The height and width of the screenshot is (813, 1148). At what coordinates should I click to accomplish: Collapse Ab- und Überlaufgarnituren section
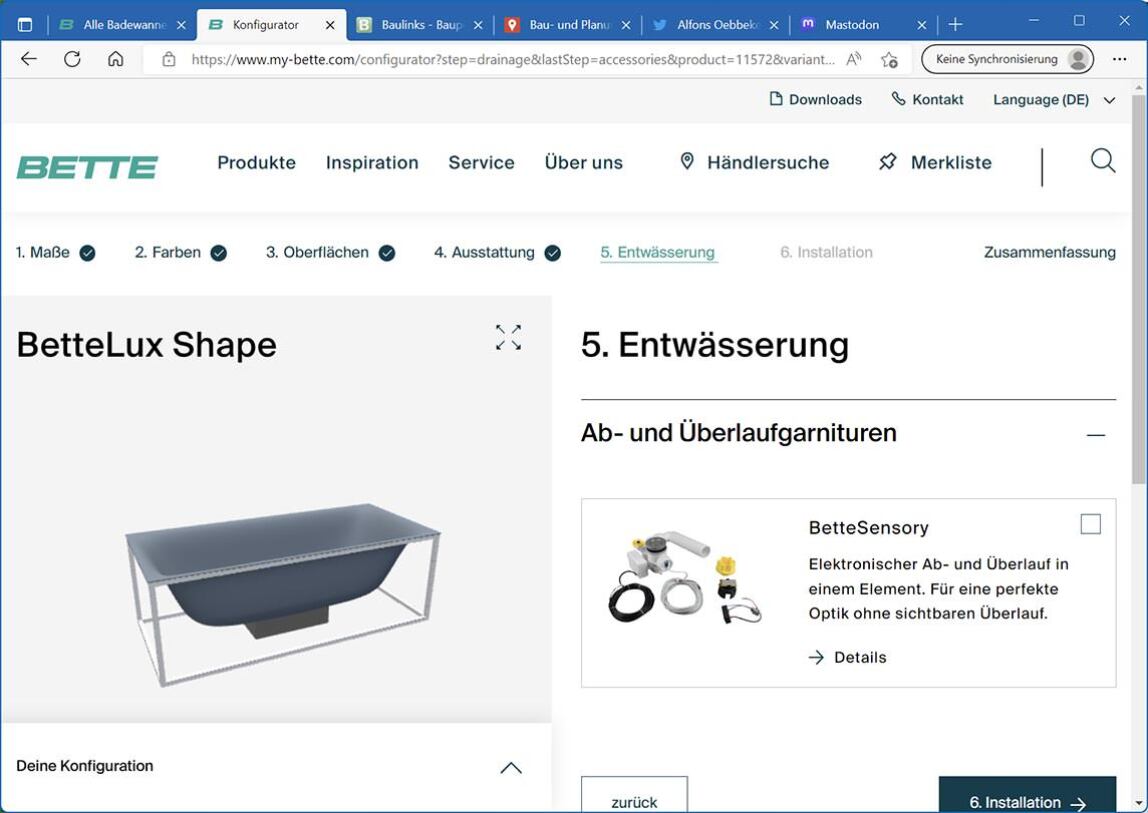point(1095,435)
